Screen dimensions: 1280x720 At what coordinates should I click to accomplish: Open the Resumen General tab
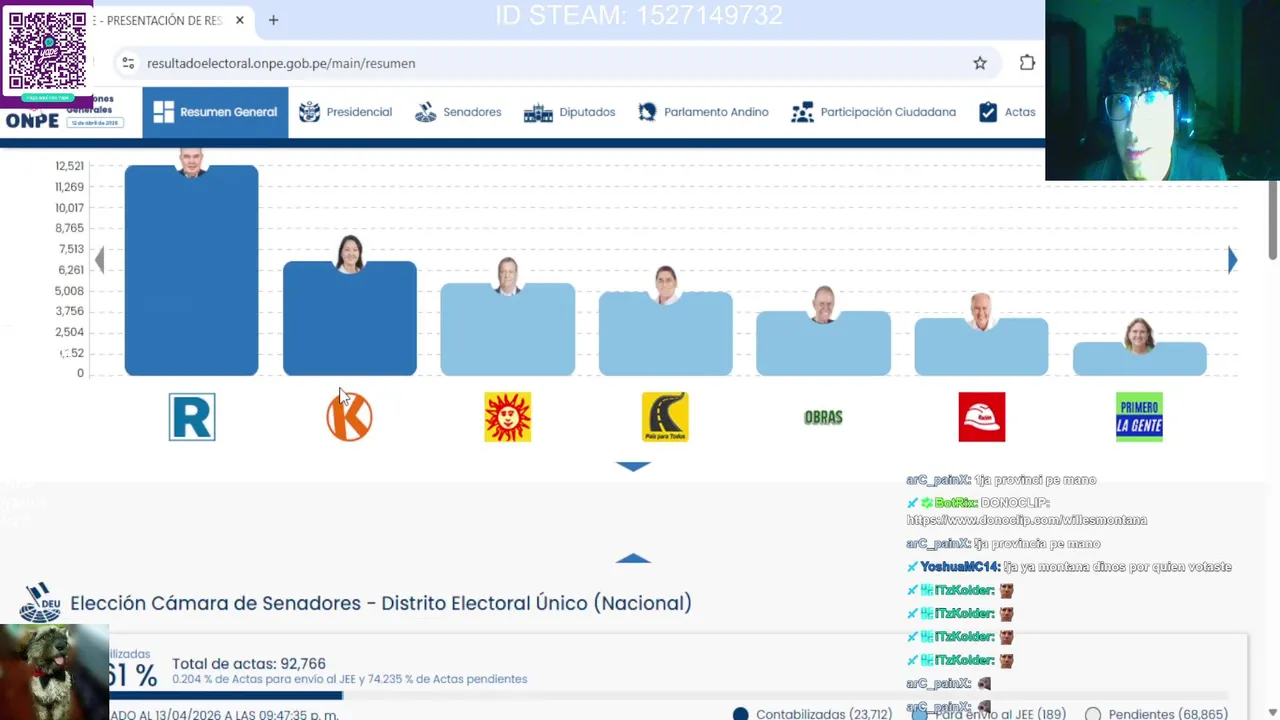point(215,112)
